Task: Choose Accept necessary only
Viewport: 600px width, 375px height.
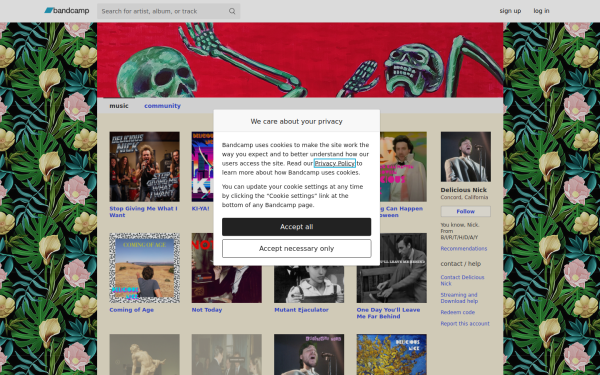Action: [297, 248]
